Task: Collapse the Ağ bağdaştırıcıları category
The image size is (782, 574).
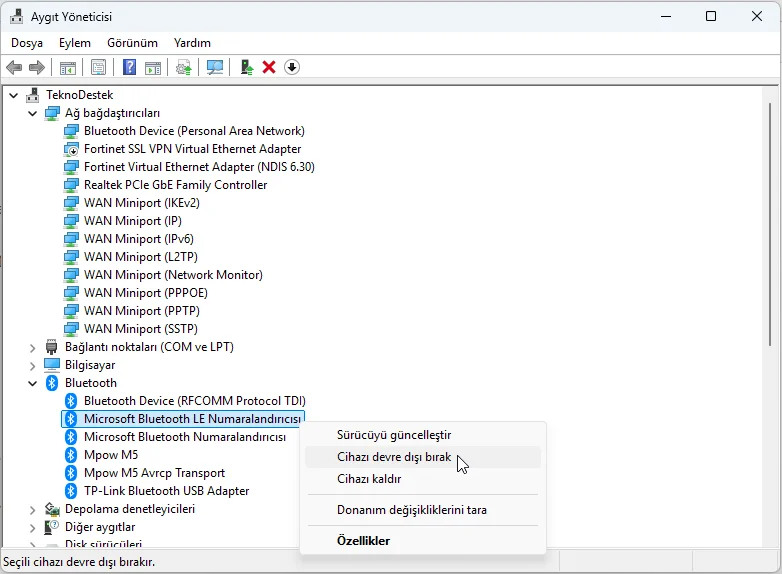Action: click(32, 113)
